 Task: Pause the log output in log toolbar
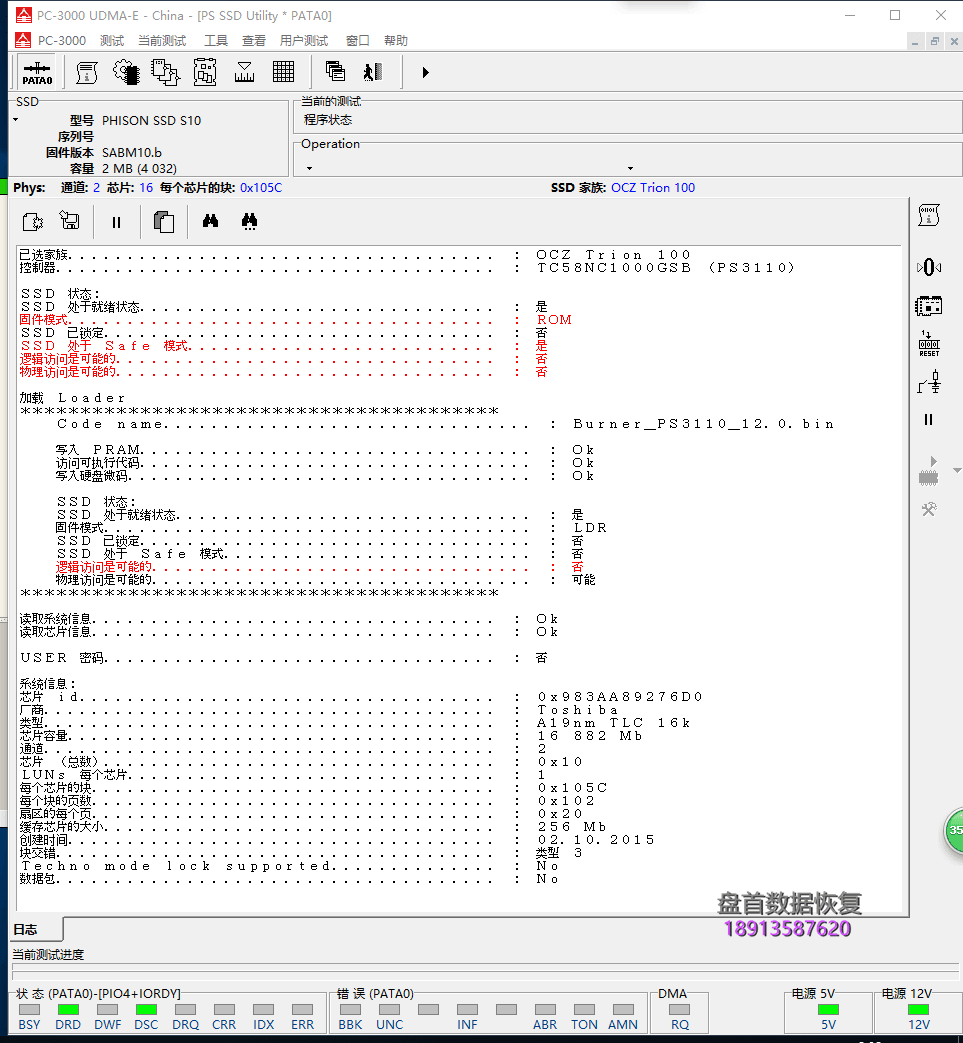116,222
